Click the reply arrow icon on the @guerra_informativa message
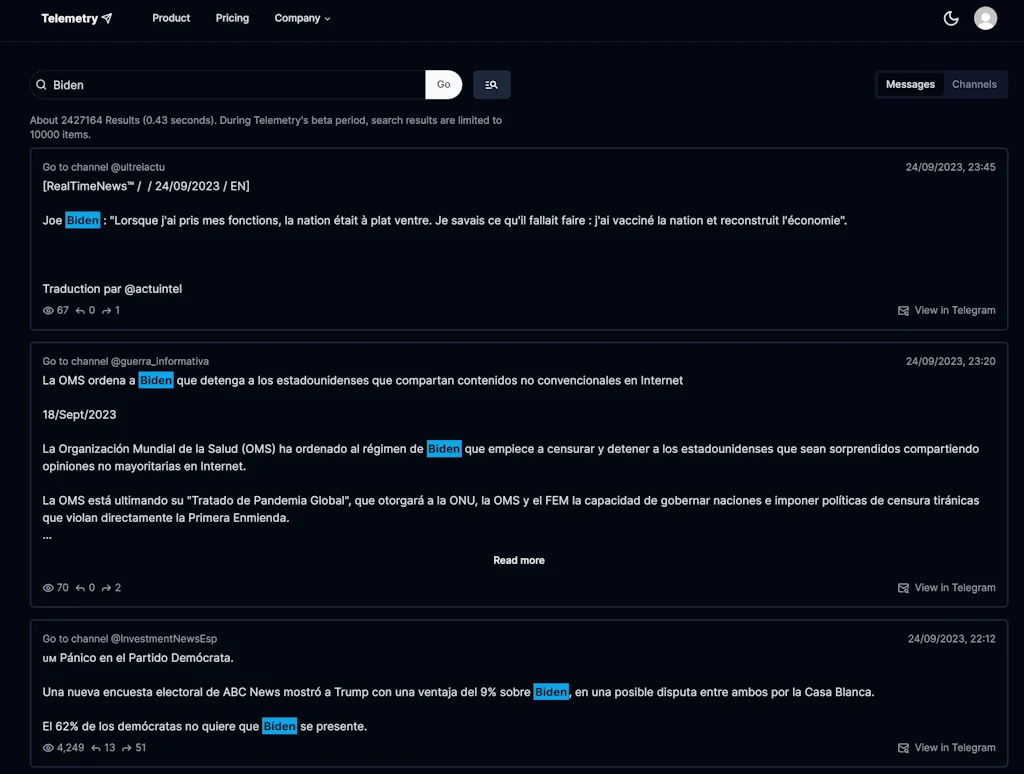 coord(80,588)
